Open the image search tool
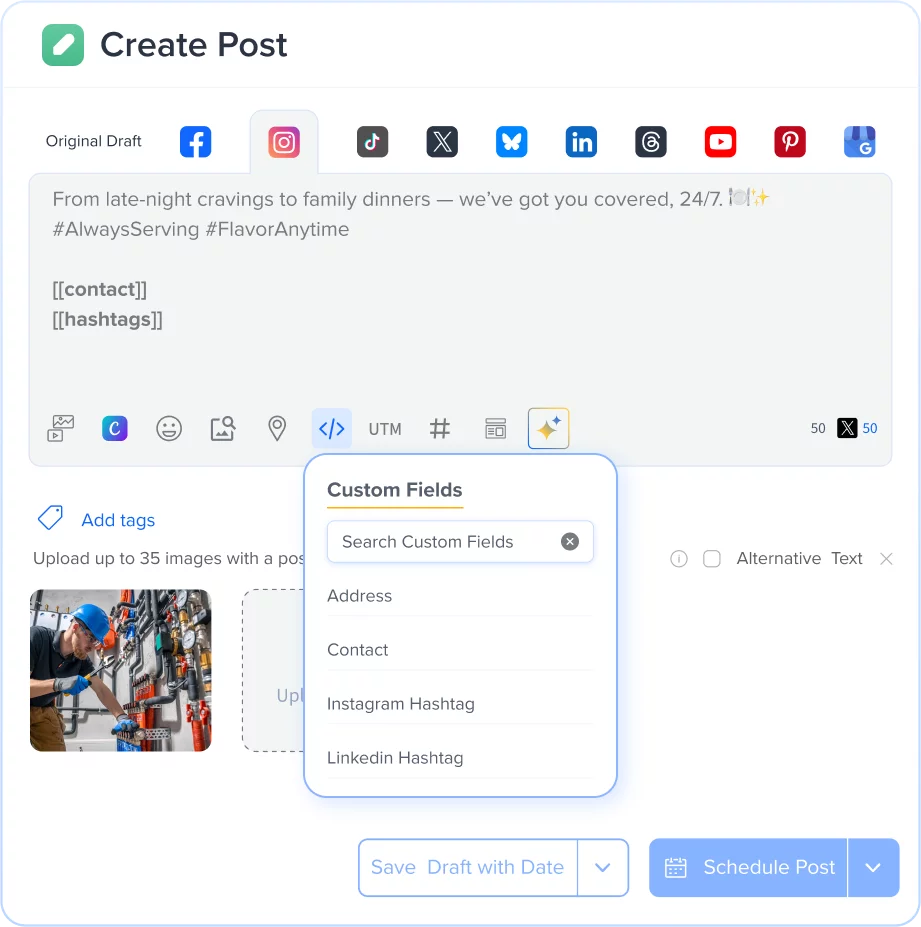Image resolution: width=921 pixels, height=927 pixels. (222, 428)
